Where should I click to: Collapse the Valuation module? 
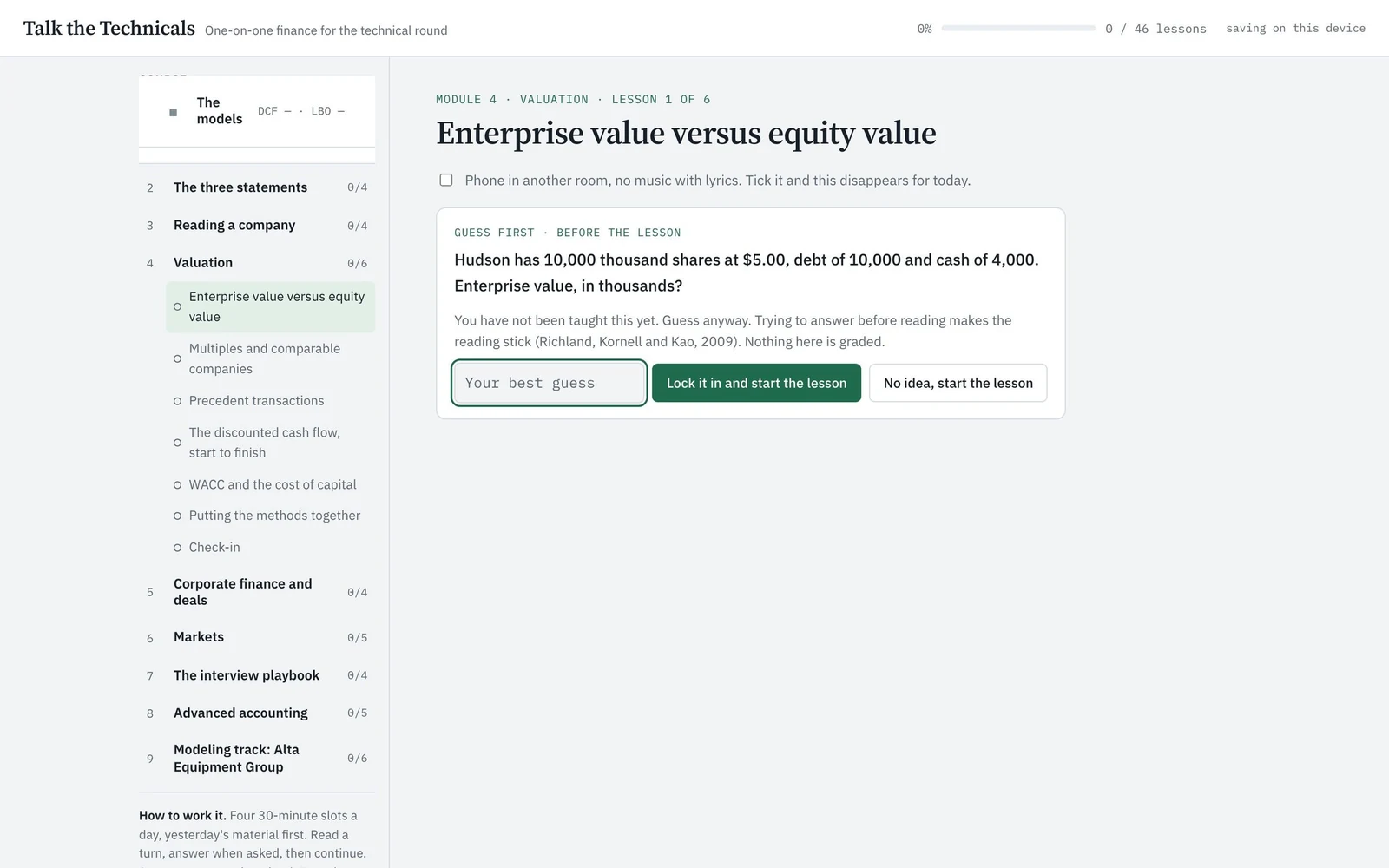[257, 263]
